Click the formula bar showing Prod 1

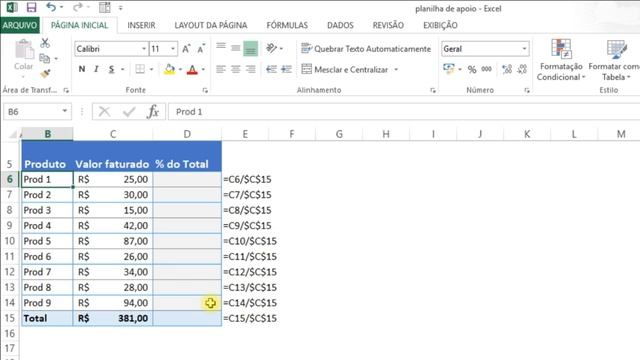pyautogui.click(x=404, y=111)
